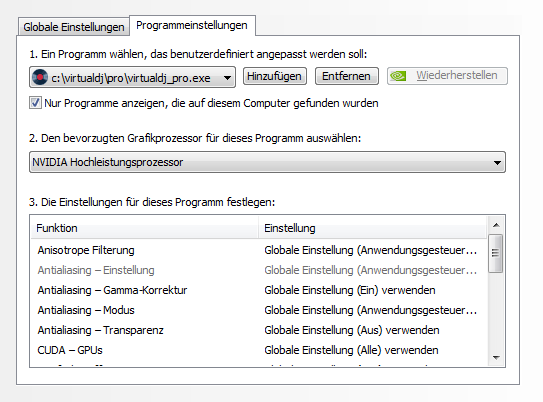
Task: Click the Funktion column header
Action: (x=145, y=228)
